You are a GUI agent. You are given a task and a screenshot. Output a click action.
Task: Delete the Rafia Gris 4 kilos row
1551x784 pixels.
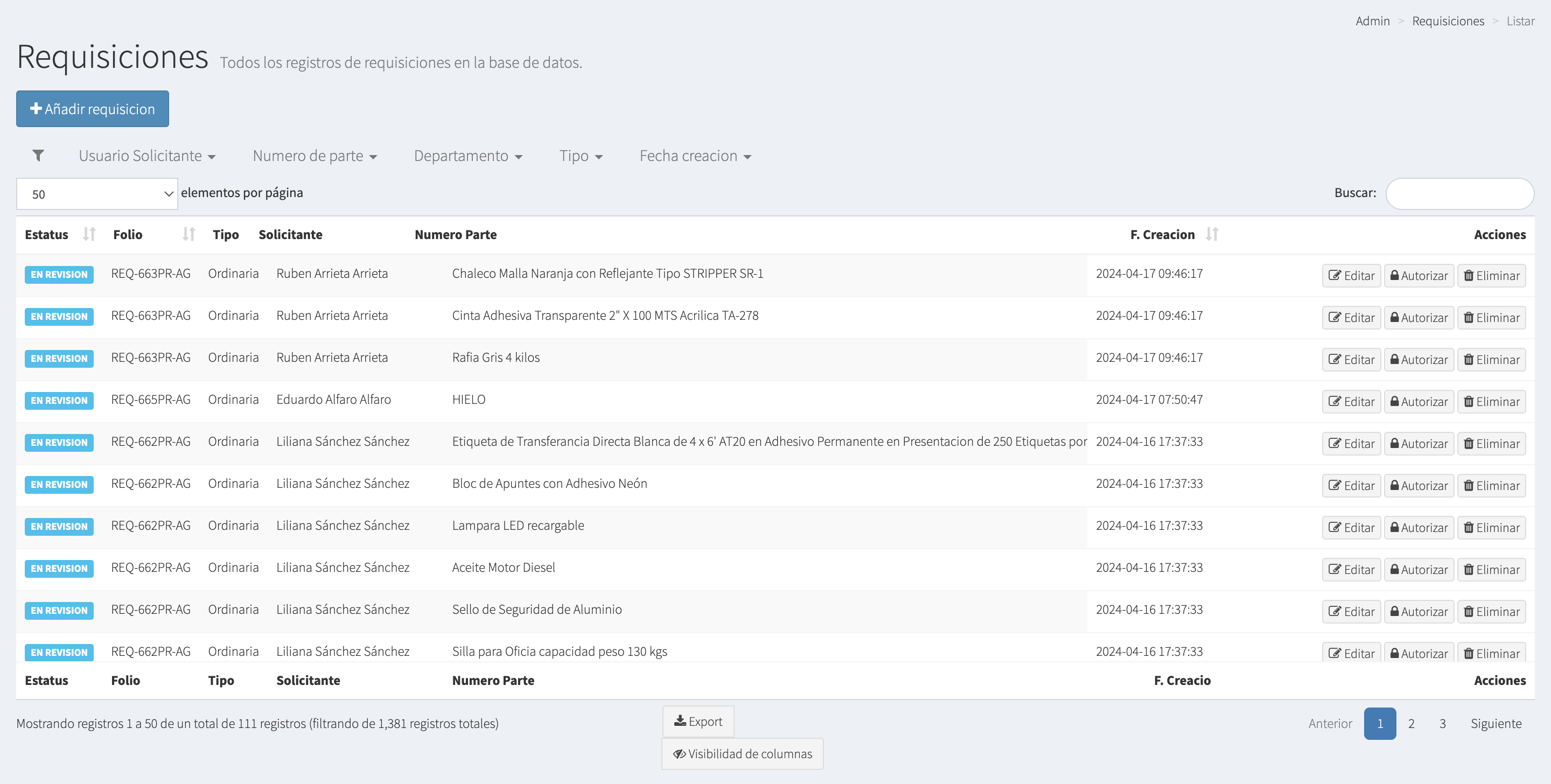click(1491, 360)
